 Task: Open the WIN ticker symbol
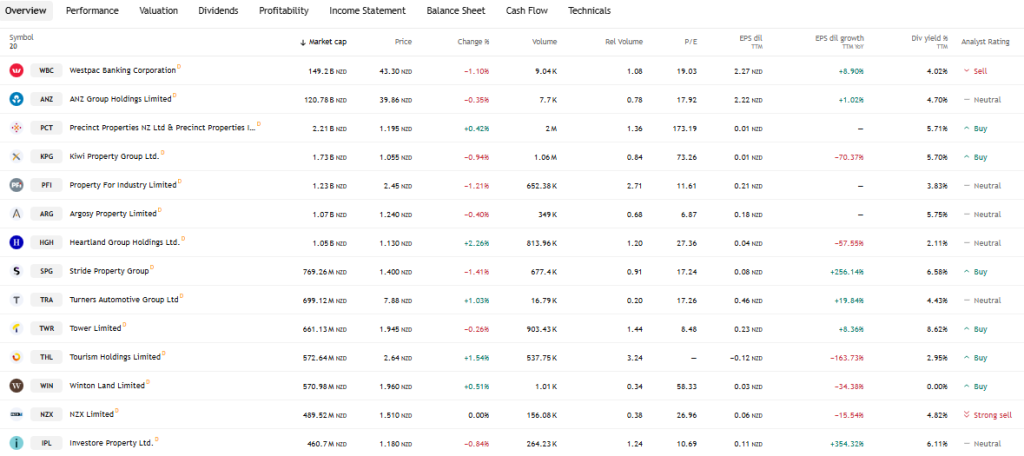pyautogui.click(x=46, y=386)
